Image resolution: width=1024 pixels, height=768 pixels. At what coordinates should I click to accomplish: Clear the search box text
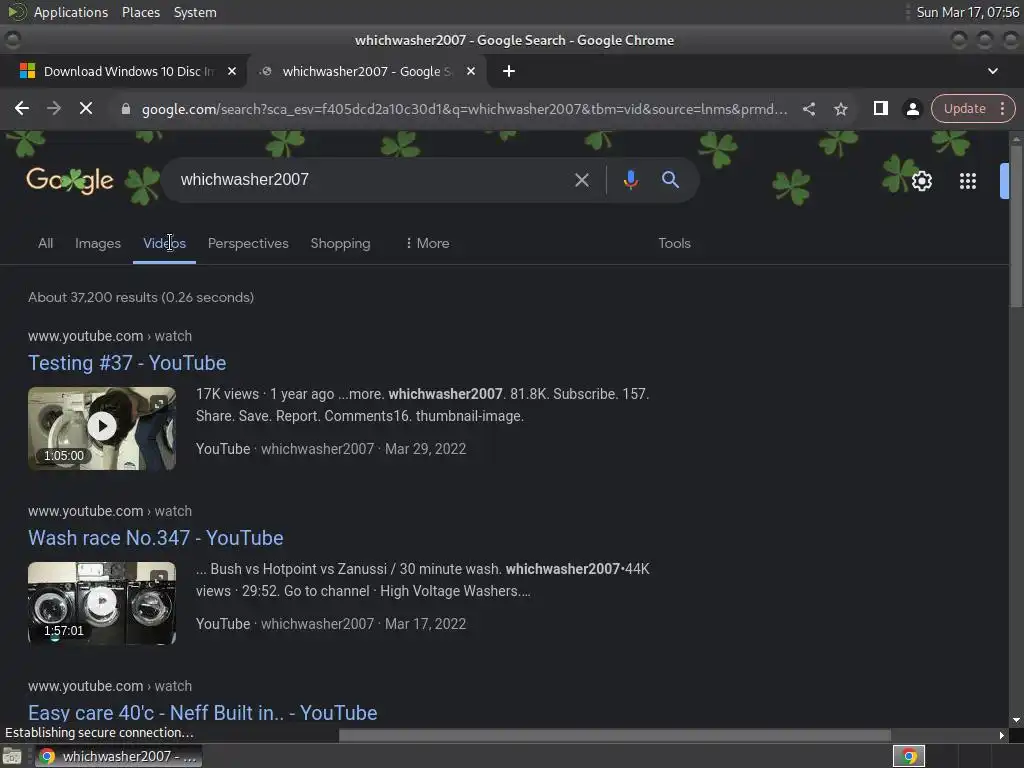(x=581, y=180)
